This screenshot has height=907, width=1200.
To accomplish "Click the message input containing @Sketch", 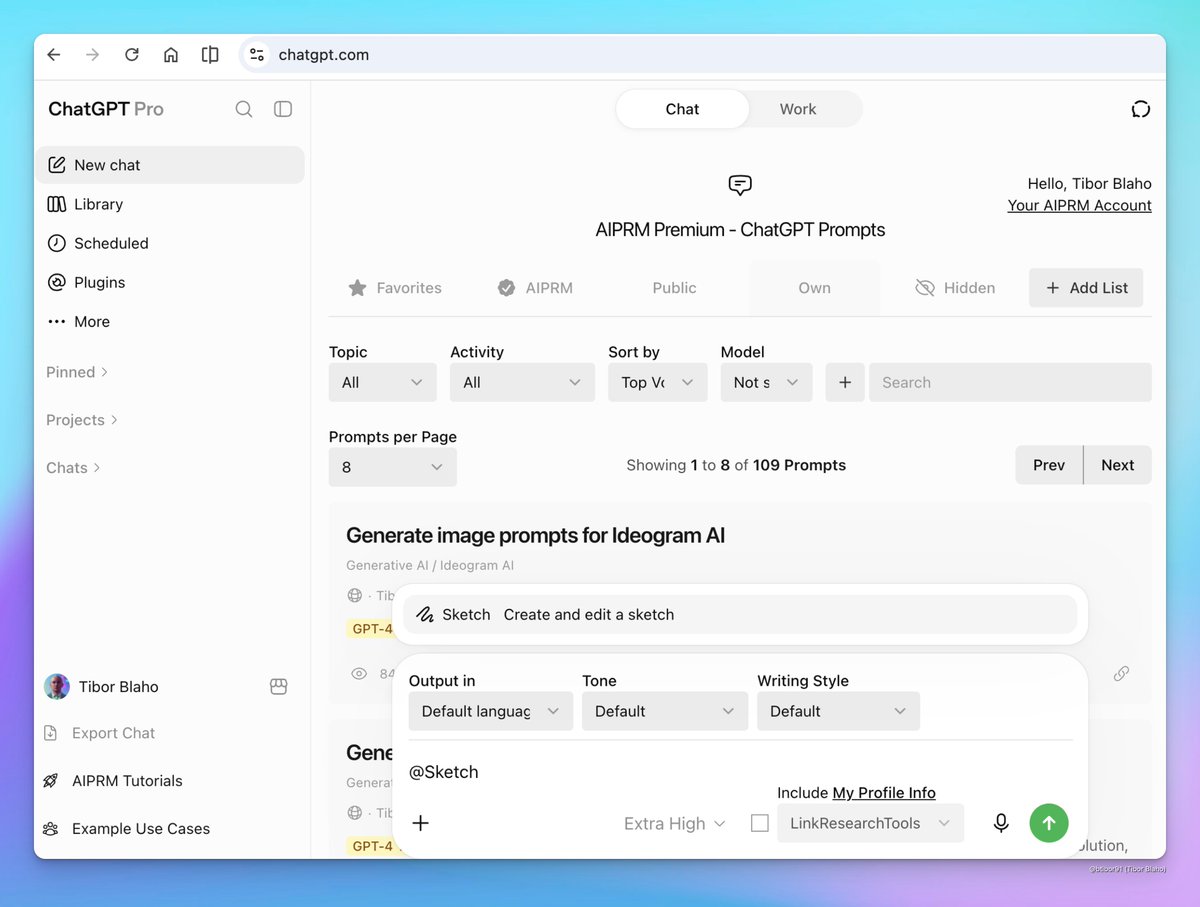I will (740, 772).
